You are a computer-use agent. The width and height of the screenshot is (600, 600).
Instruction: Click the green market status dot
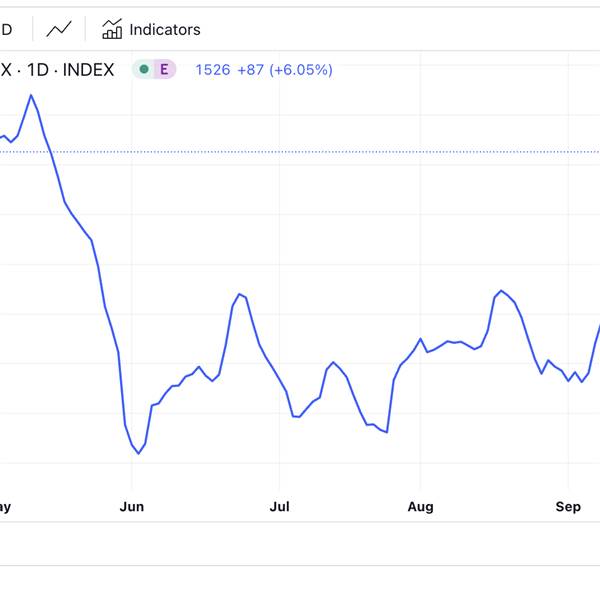[x=144, y=69]
